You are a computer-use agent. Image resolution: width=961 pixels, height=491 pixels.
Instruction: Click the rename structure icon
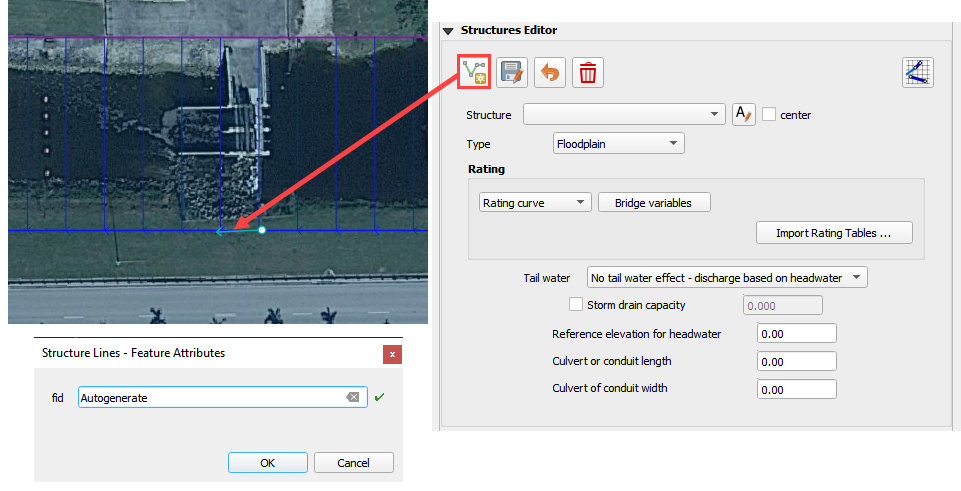click(743, 114)
